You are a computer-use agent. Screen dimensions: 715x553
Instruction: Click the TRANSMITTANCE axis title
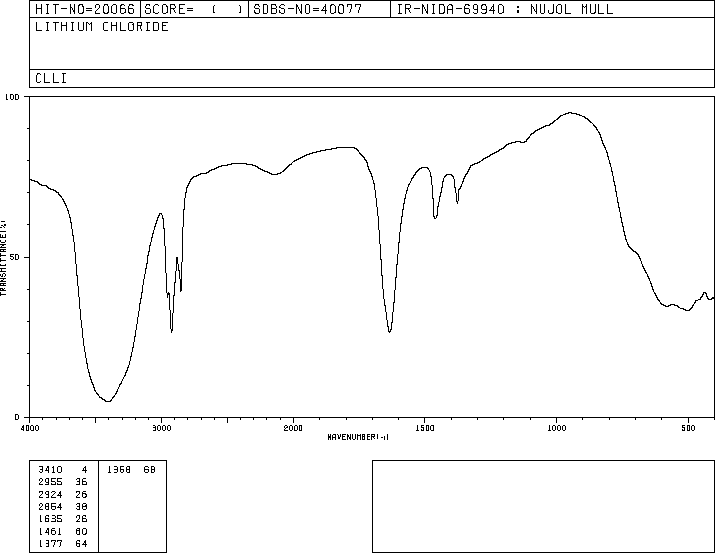click(x=3, y=258)
